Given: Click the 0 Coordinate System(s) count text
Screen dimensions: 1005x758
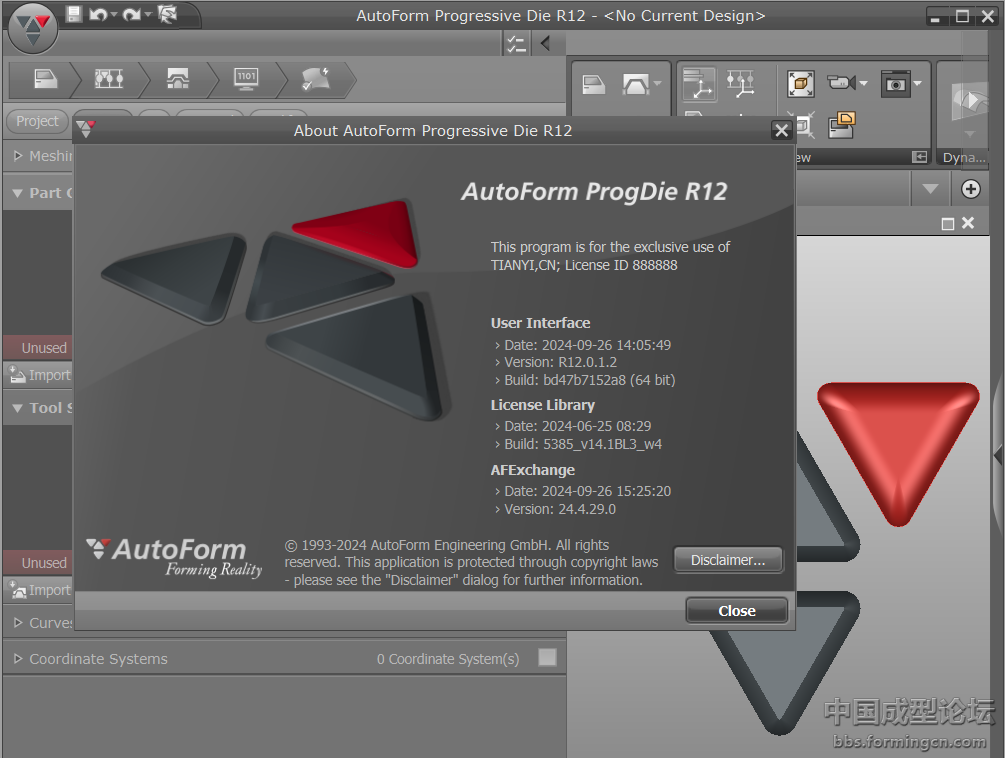Looking at the screenshot, I should pos(448,659).
